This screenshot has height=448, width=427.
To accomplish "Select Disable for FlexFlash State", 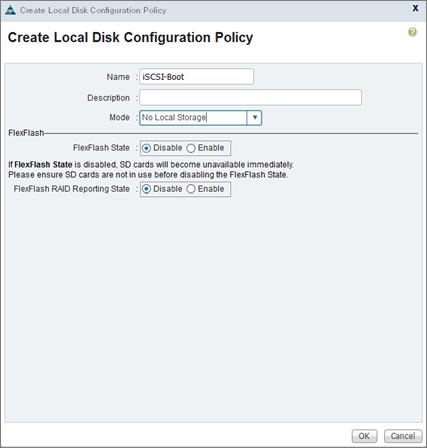I will pyautogui.click(x=146, y=148).
